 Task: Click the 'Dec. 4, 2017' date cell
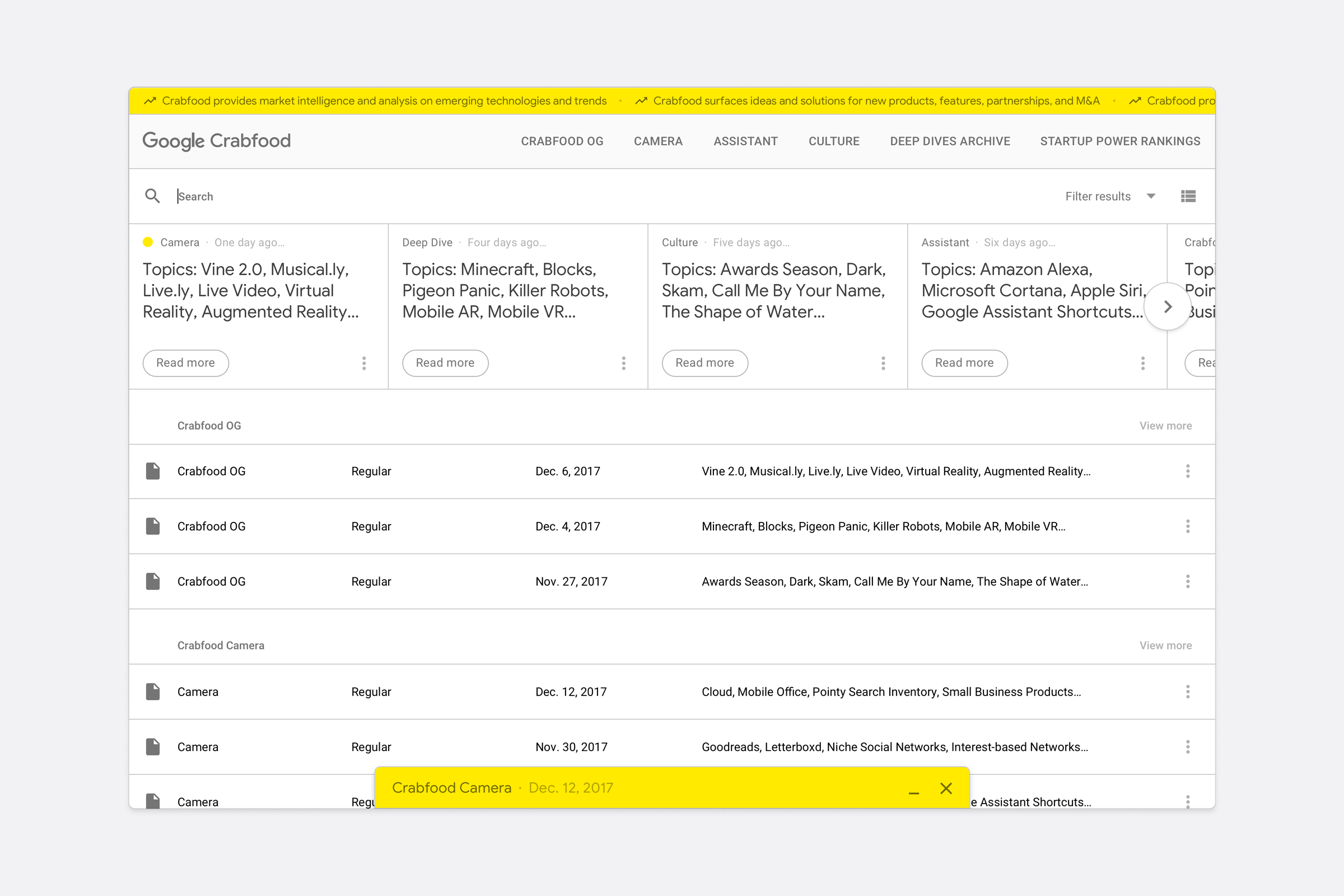tap(567, 526)
